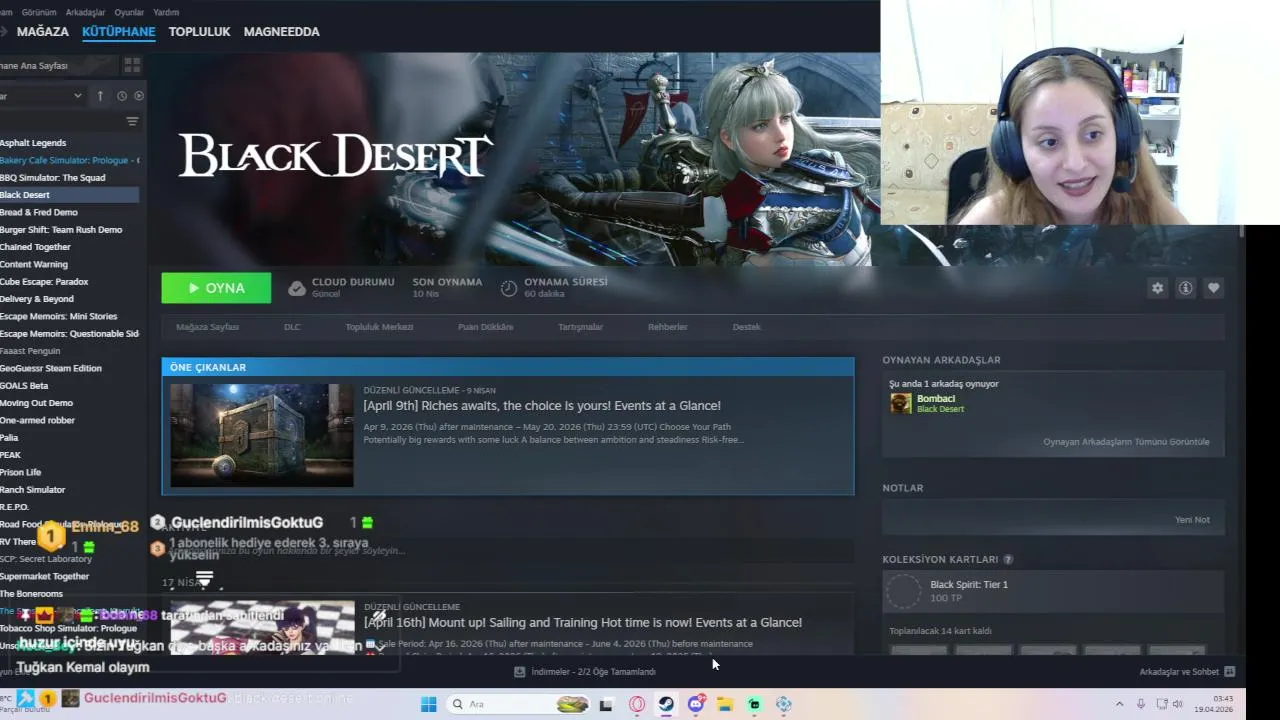Open Discord from taskbar

(x=695, y=704)
